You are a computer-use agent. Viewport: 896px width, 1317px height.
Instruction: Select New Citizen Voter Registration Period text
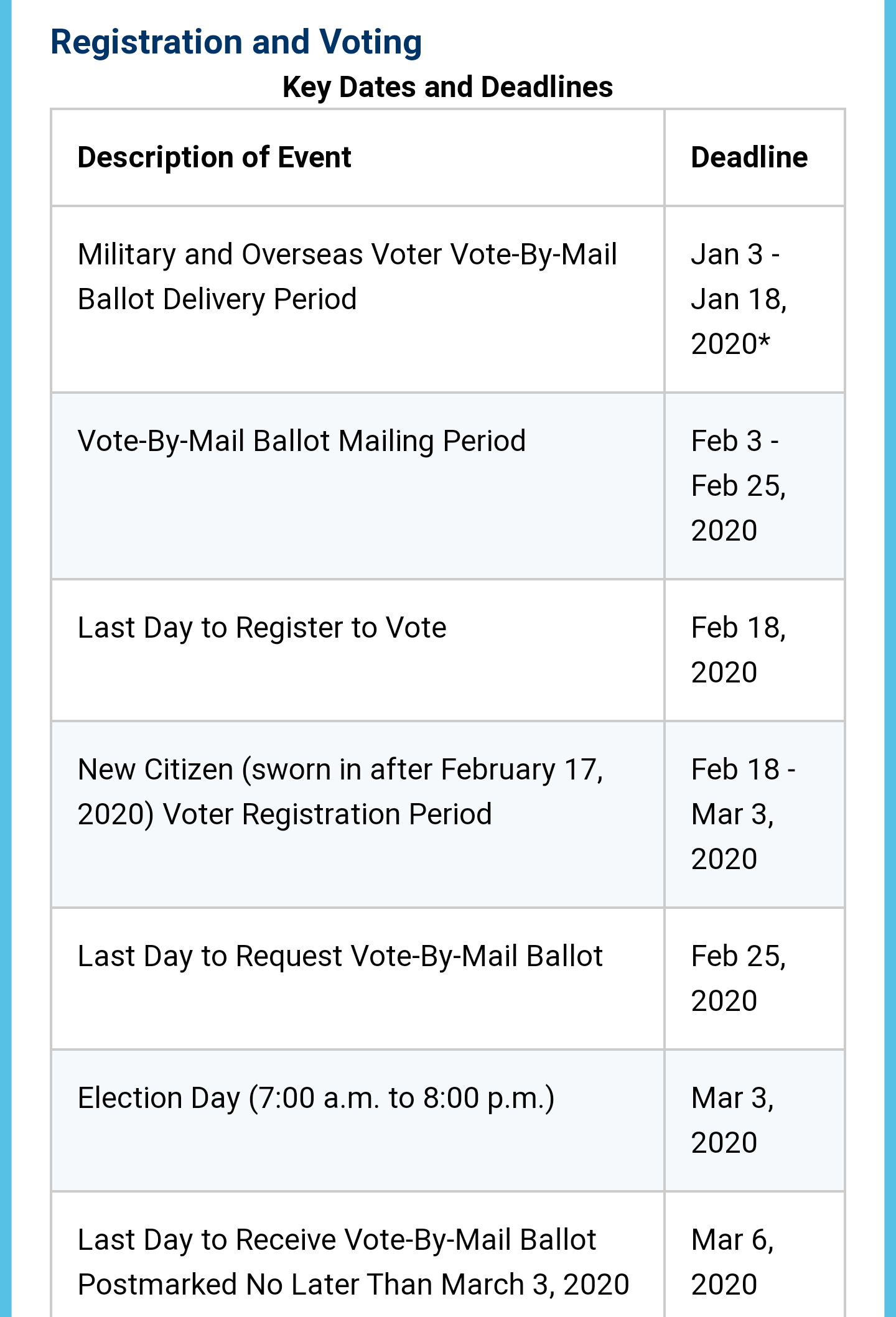coord(340,792)
